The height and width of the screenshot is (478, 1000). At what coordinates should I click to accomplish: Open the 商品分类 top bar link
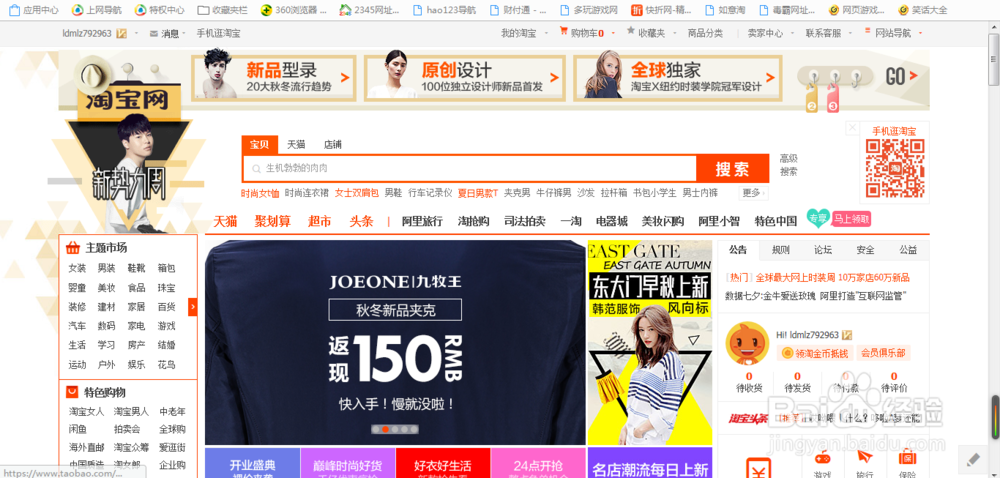click(705, 33)
